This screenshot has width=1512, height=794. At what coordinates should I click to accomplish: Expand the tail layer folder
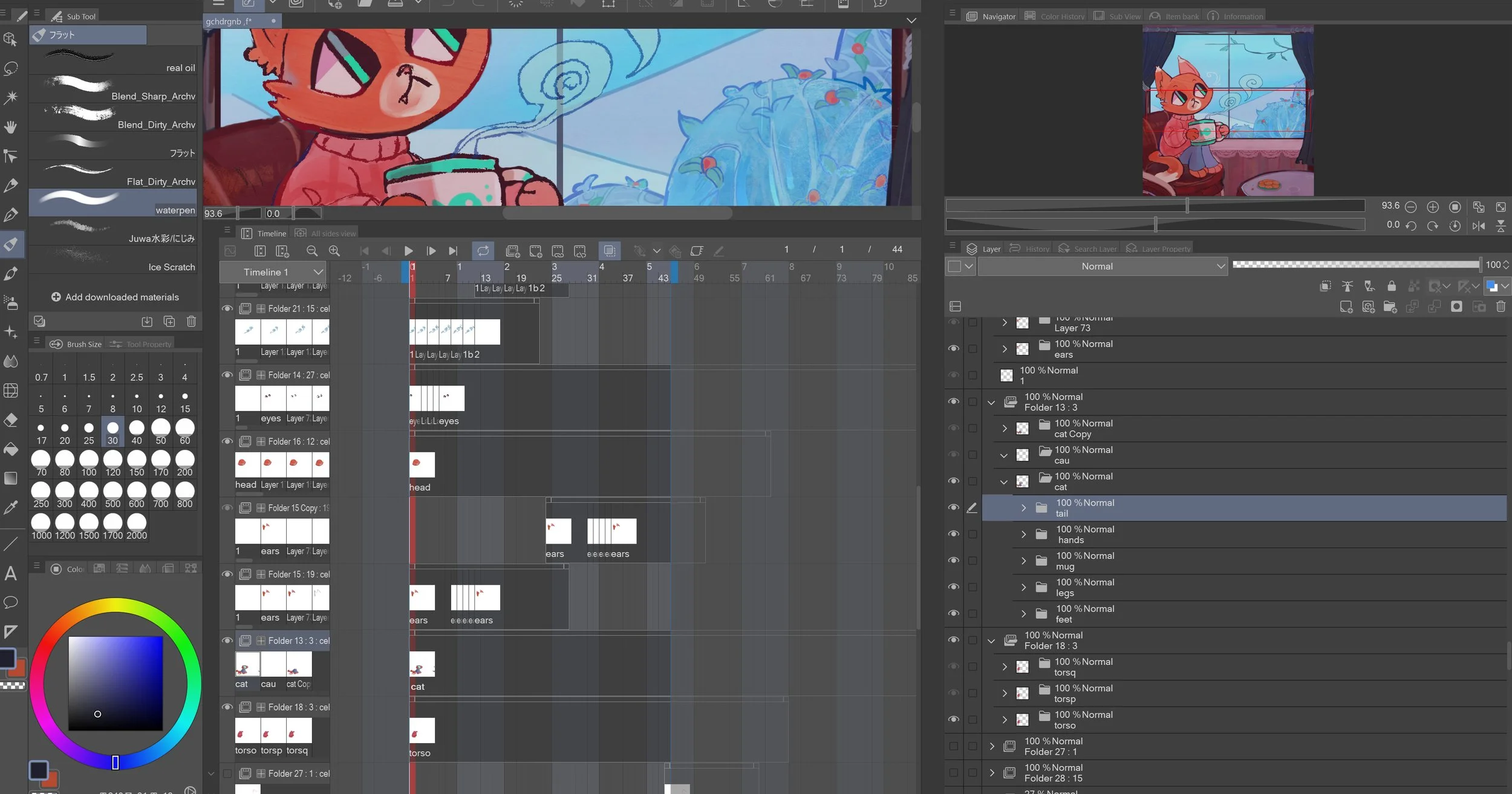click(x=1023, y=508)
